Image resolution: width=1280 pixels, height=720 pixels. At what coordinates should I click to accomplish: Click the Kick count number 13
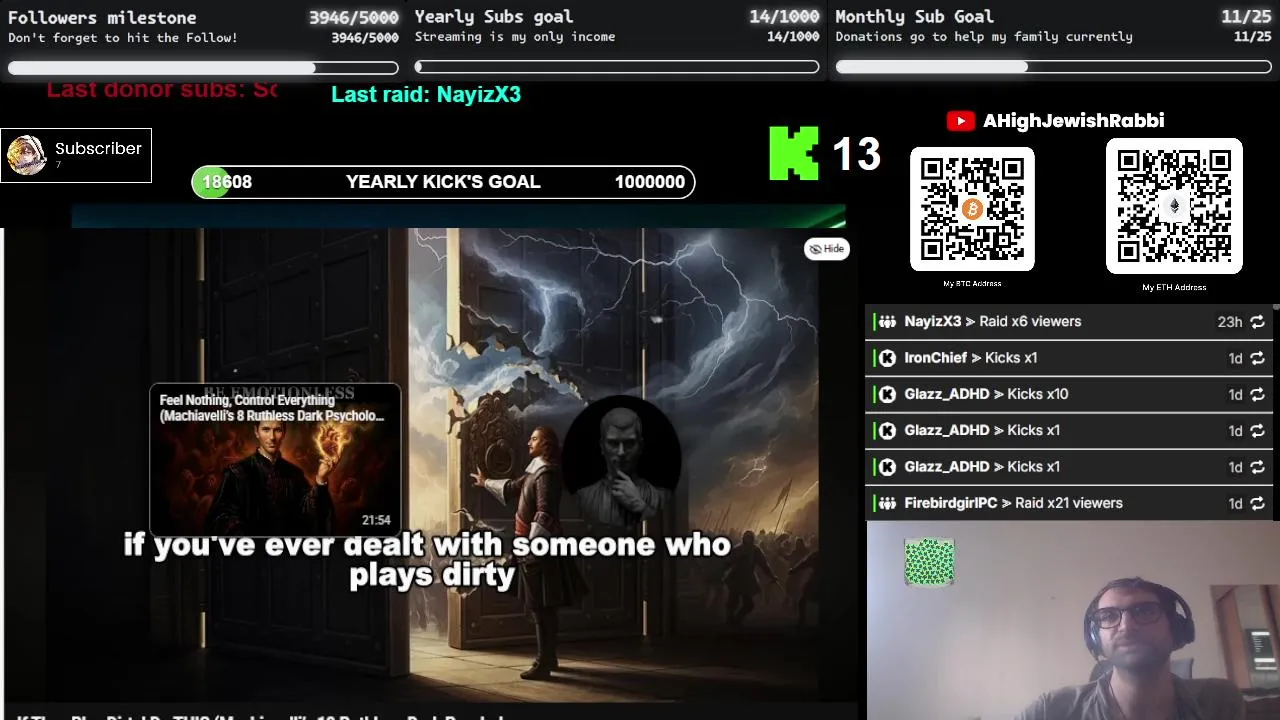click(856, 154)
